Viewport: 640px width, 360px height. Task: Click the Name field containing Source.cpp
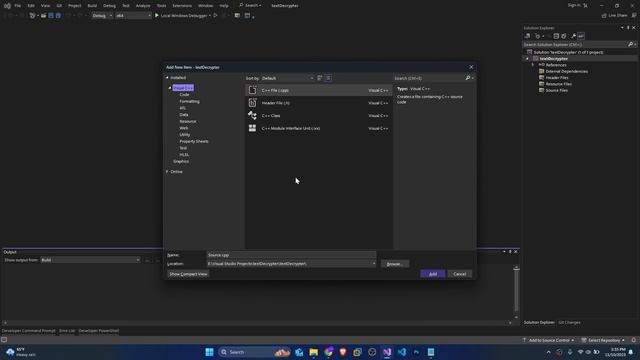(x=291, y=255)
